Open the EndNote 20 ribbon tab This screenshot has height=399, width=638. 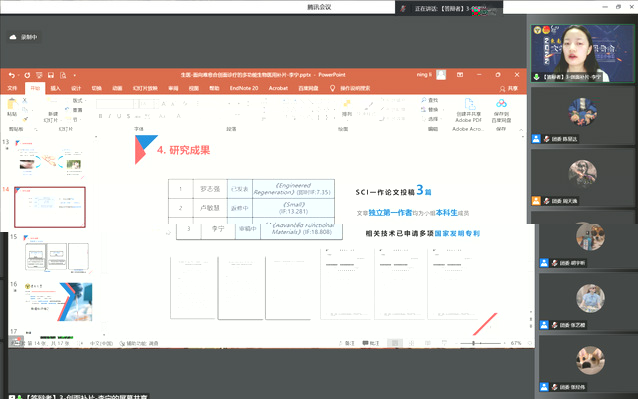[244, 88]
